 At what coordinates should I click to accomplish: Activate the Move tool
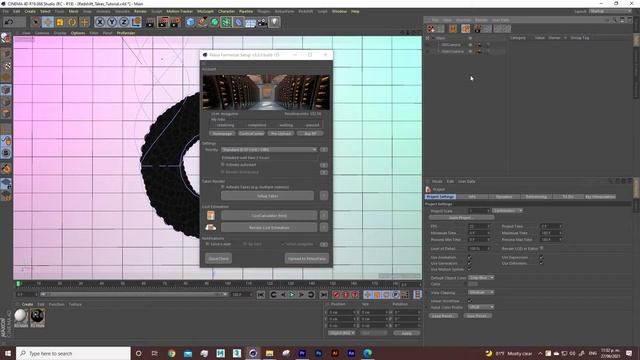(48, 22)
